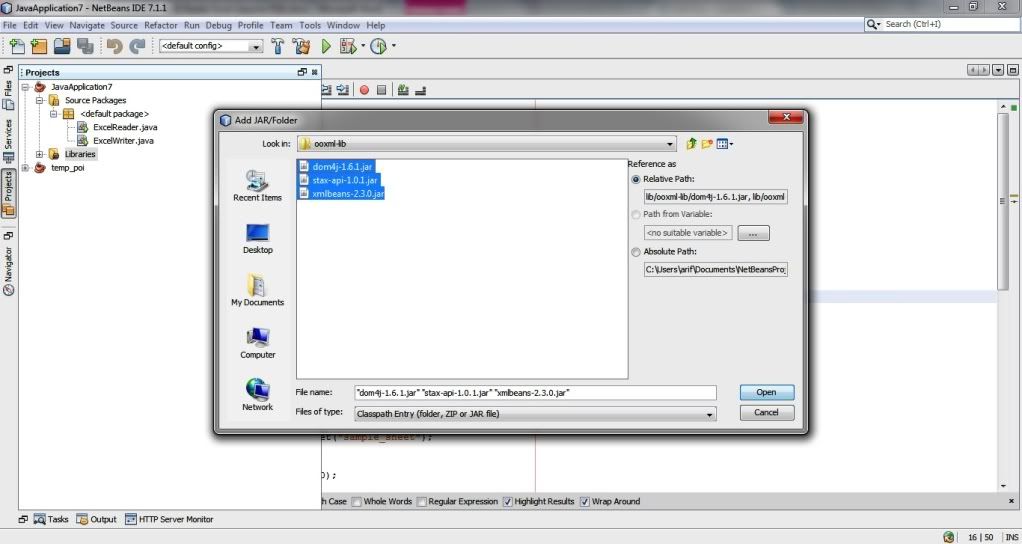Switch to the Navigator side tab
Viewport: 1022px width, 544px height.
pyautogui.click(x=8, y=270)
